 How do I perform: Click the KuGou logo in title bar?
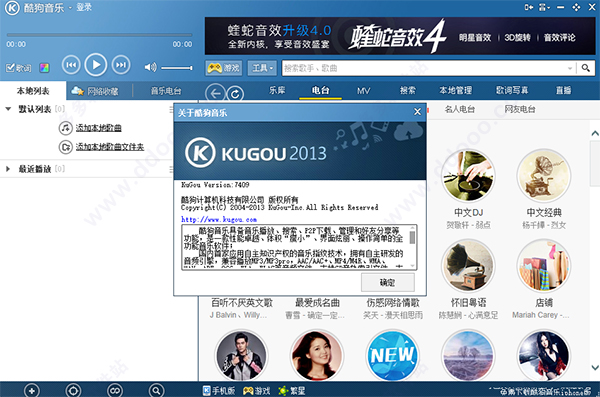pos(12,8)
